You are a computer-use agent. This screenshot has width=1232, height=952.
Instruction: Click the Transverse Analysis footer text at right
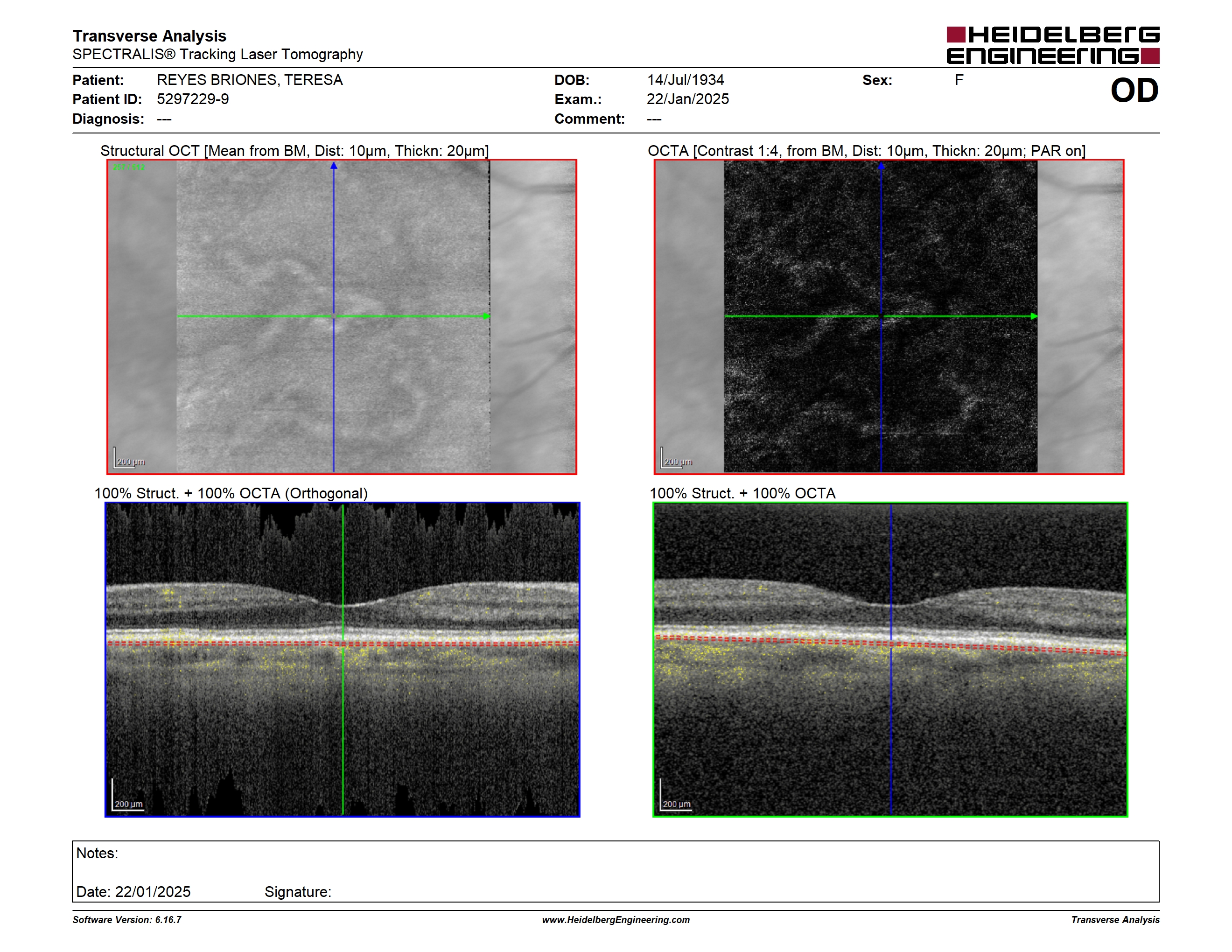click(1115, 920)
